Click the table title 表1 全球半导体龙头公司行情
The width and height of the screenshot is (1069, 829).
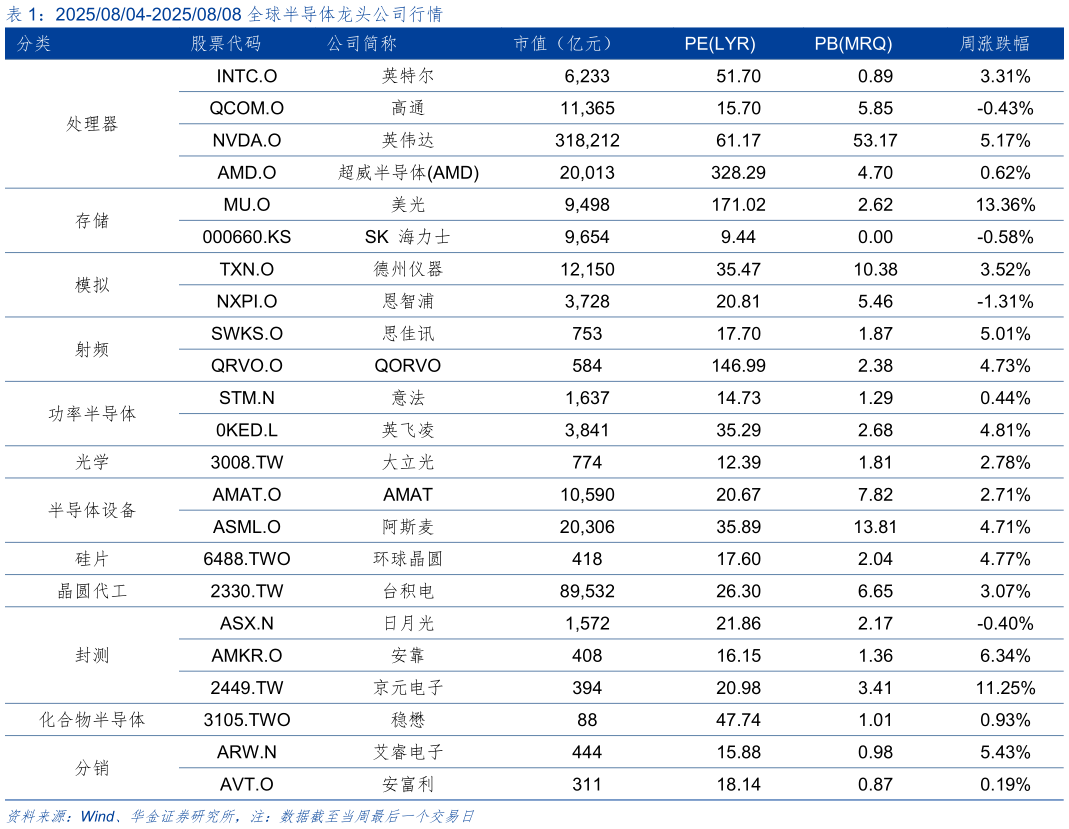(x=224, y=14)
